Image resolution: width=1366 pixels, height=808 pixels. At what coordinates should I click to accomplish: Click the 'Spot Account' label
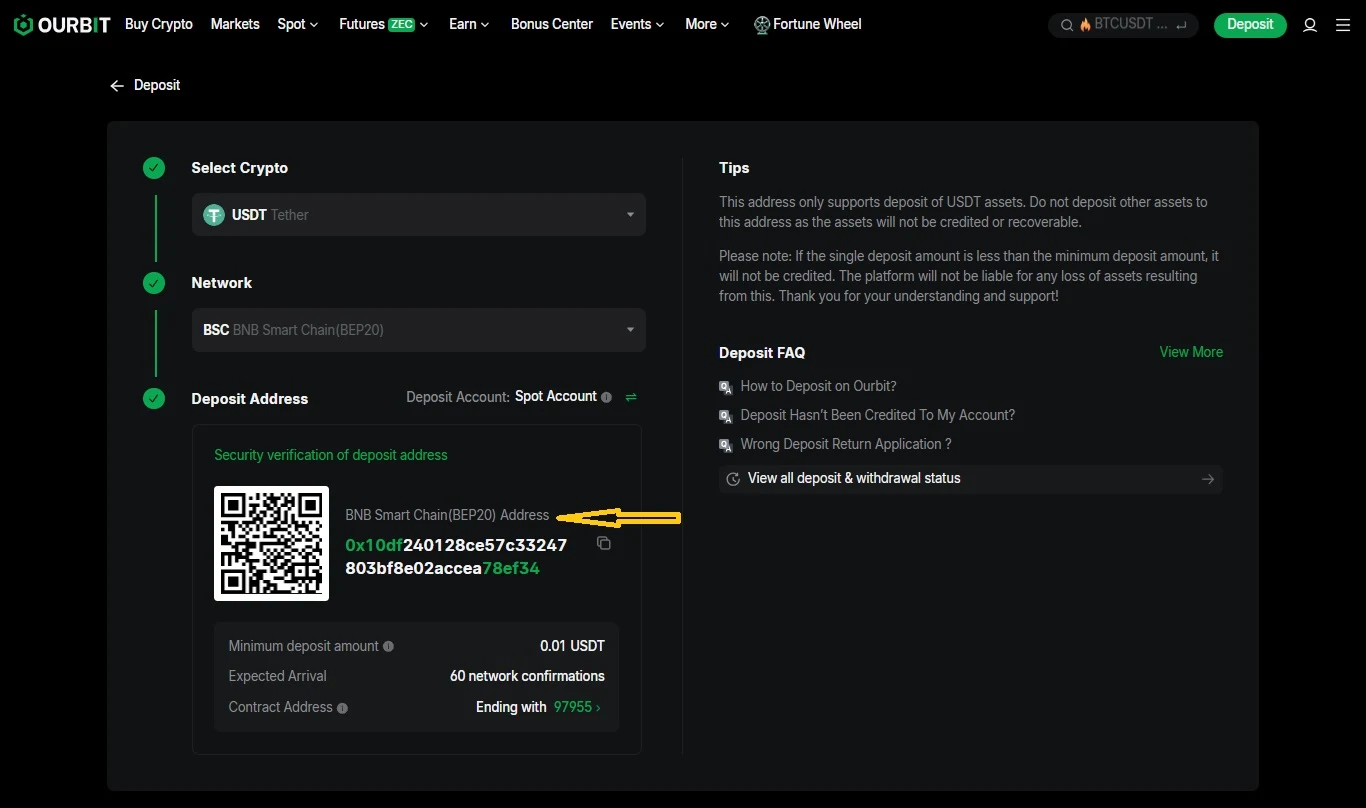[x=556, y=396]
